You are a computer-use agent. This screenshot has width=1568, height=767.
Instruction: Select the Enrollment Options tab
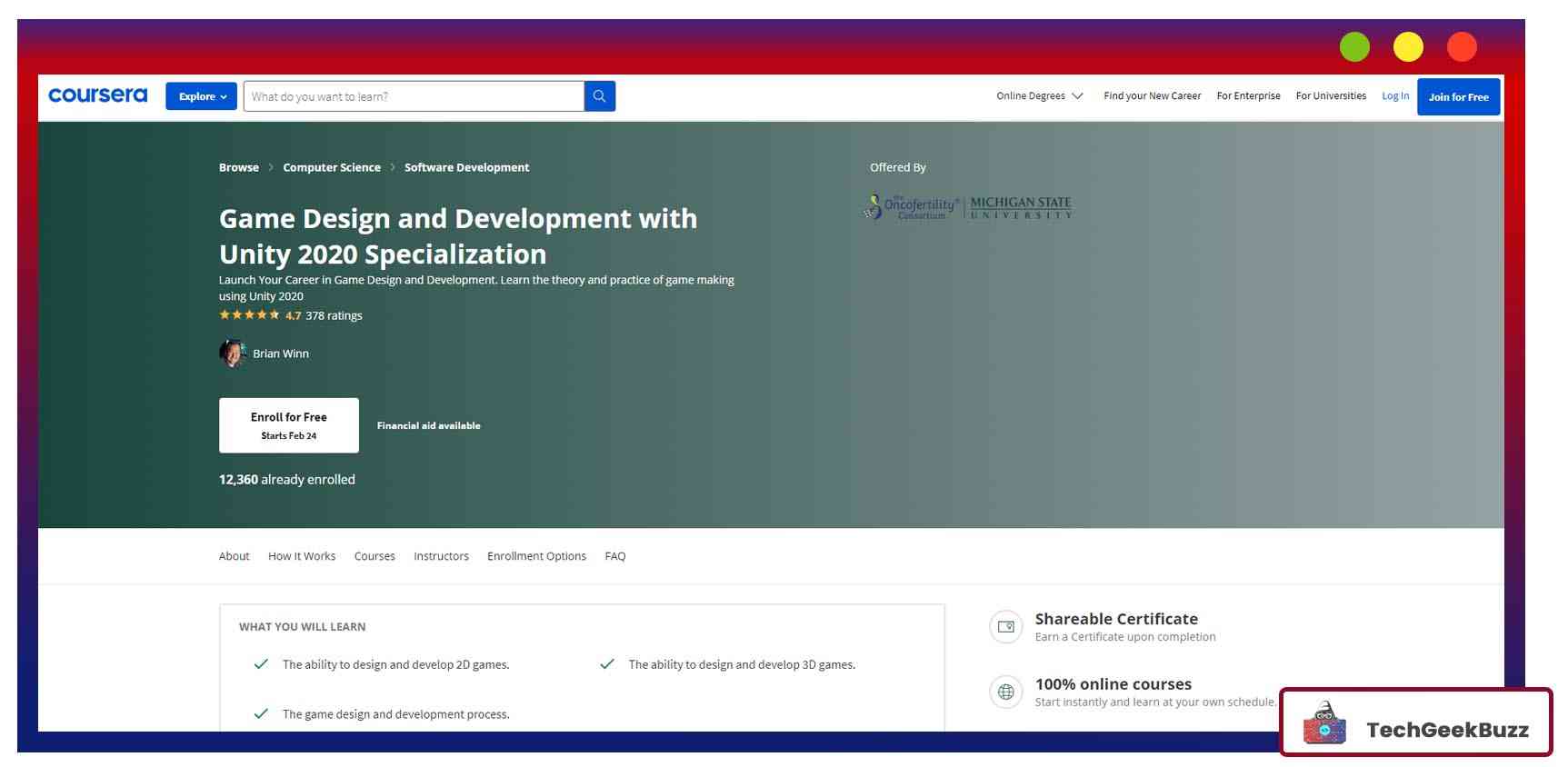536,556
